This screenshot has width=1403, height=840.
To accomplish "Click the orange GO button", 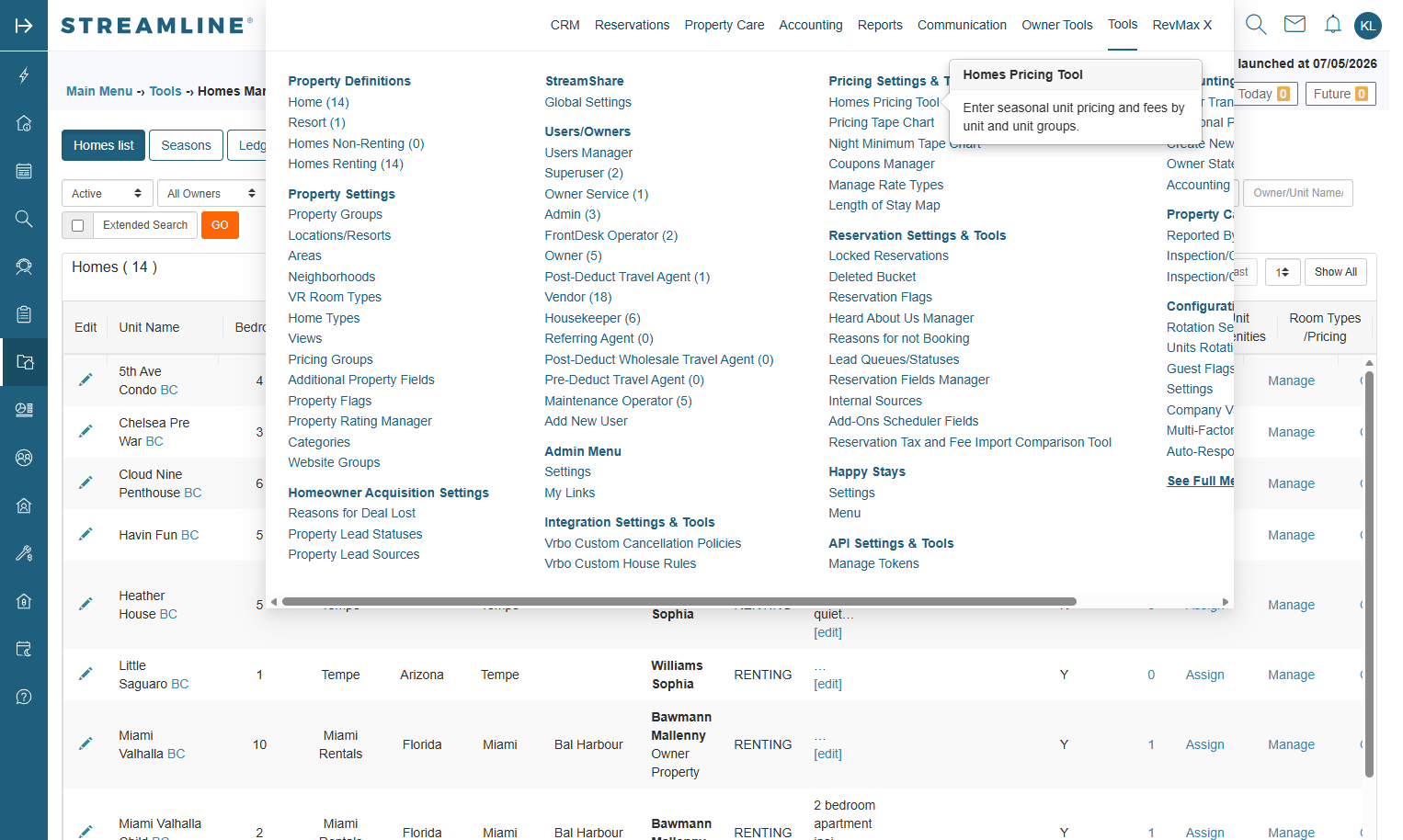I will [x=220, y=225].
